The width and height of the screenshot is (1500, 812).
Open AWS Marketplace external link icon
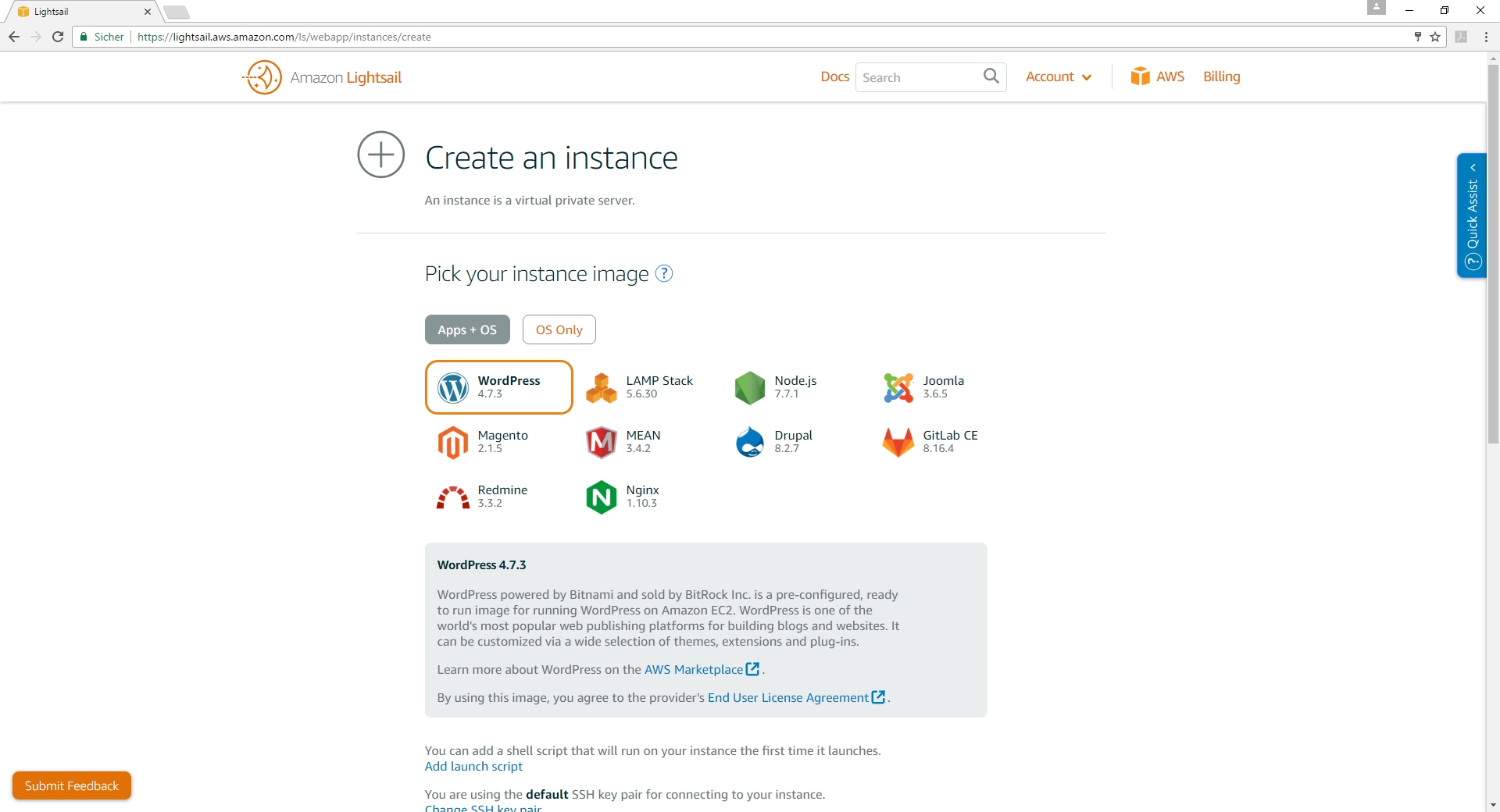tap(753, 669)
